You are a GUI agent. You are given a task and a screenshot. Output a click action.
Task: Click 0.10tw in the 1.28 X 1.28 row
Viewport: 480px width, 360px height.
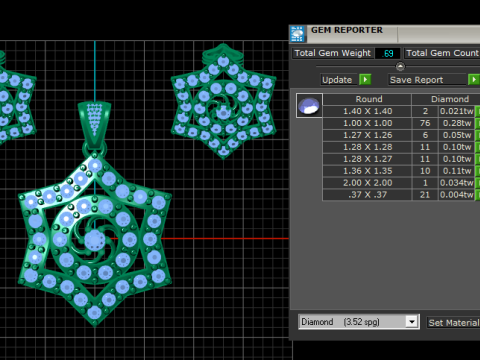pyautogui.click(x=456, y=147)
